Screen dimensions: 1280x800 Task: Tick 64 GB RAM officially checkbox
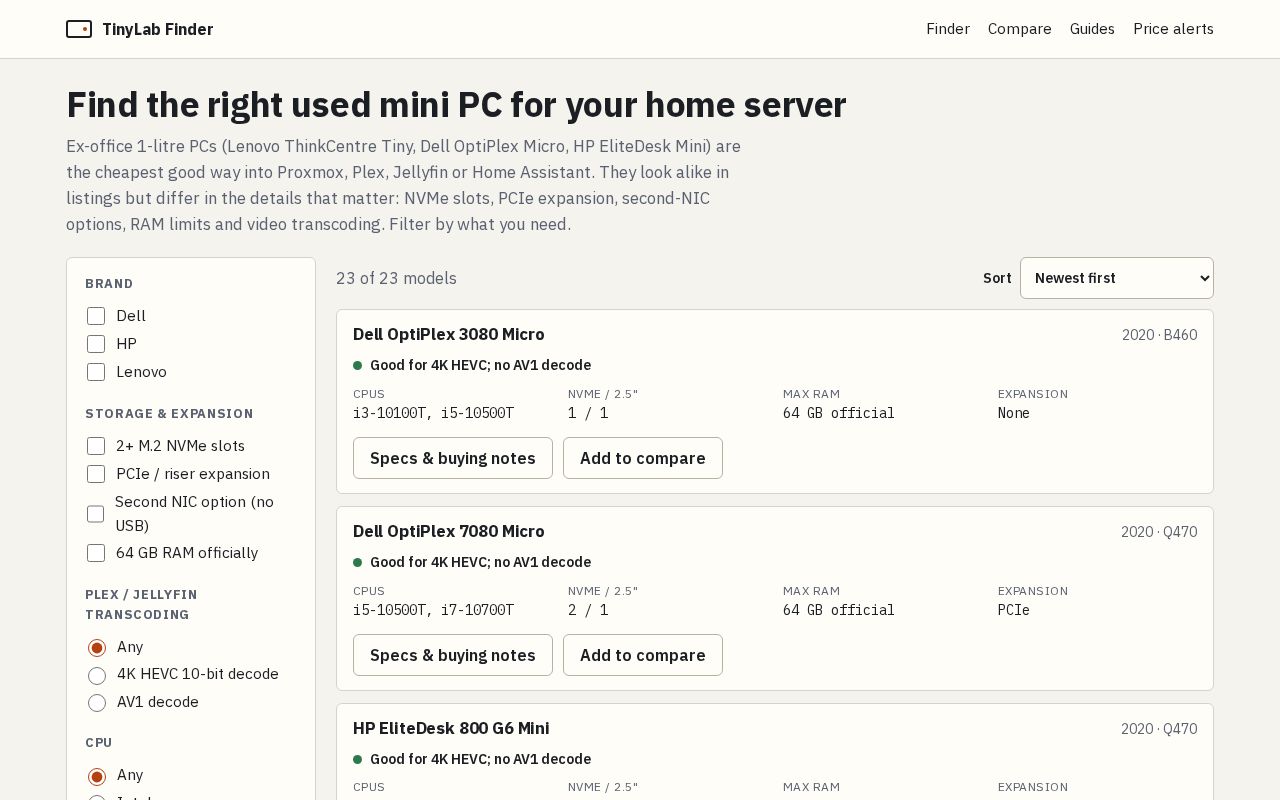pyautogui.click(x=96, y=553)
